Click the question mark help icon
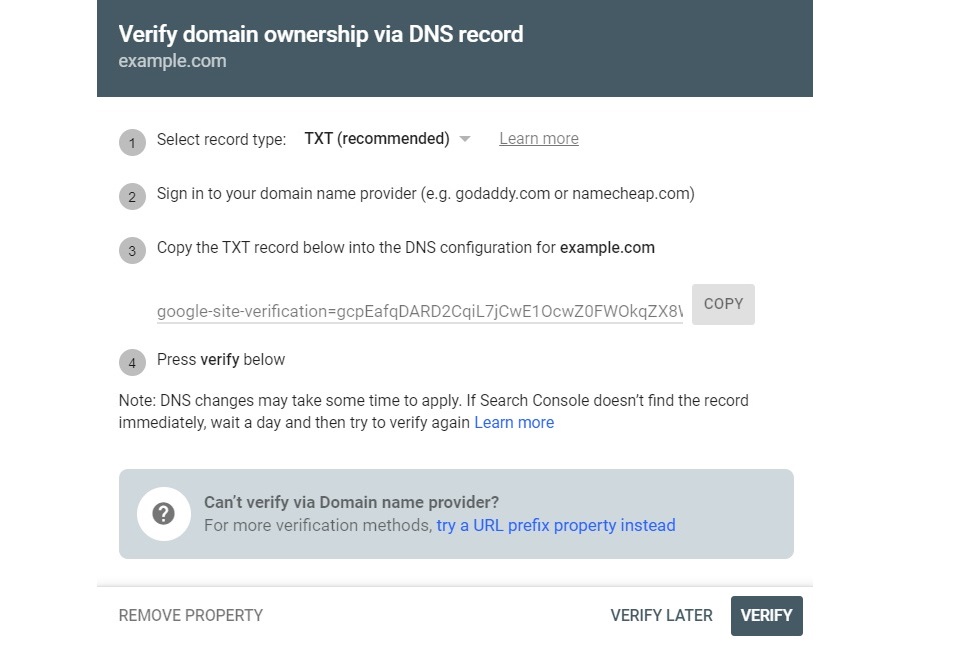Screen dimensions: 978x648 (x=163, y=513)
